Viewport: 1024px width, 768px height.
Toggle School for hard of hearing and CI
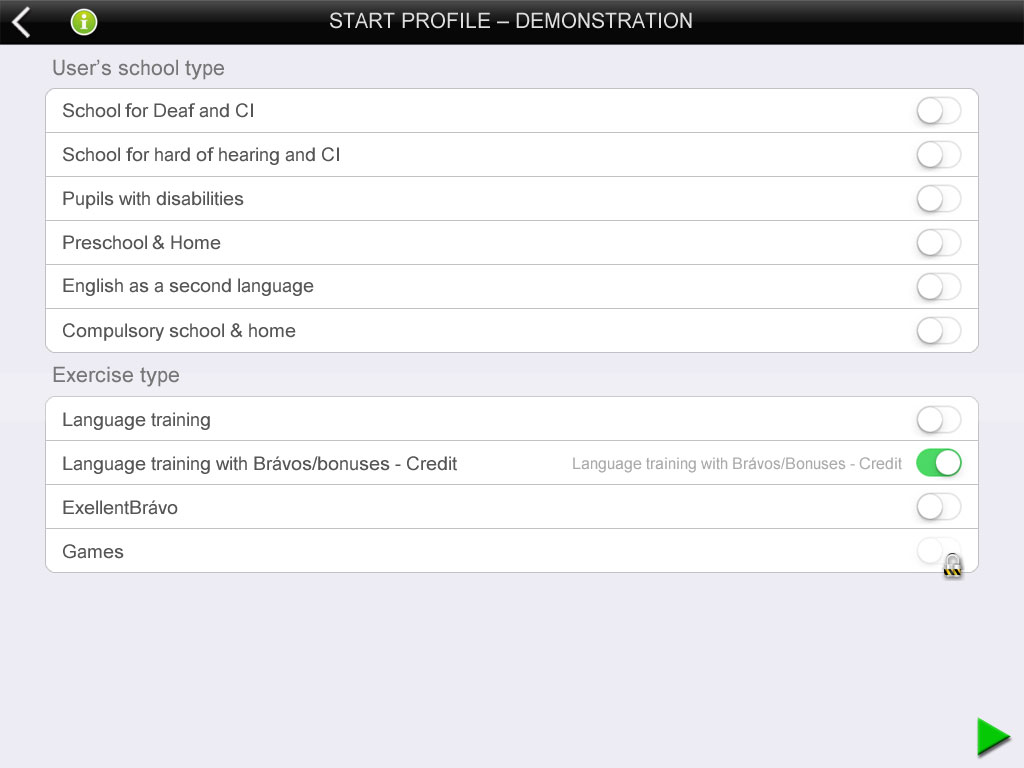(x=938, y=155)
